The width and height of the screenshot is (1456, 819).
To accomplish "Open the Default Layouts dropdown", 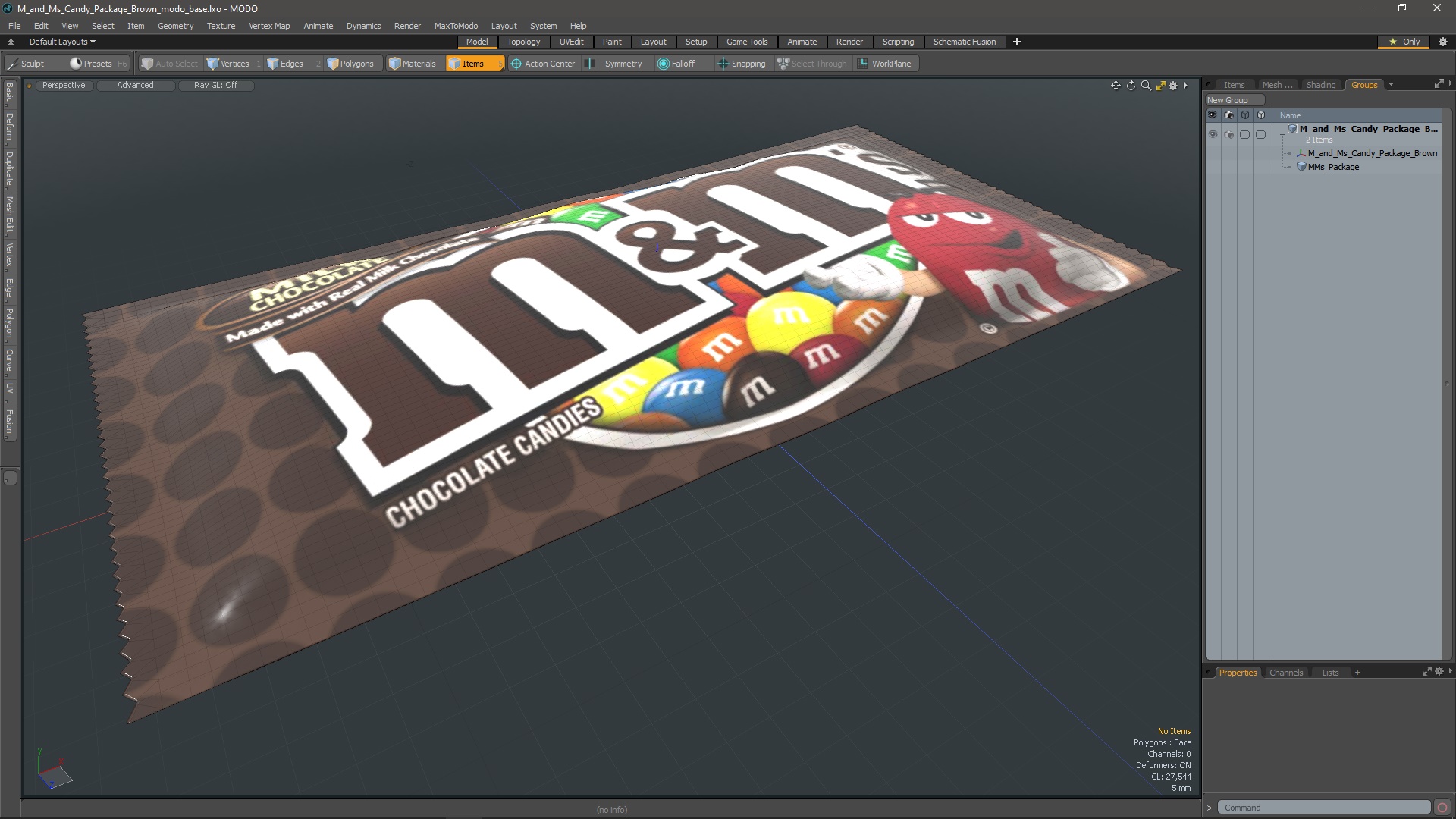I will [x=62, y=42].
